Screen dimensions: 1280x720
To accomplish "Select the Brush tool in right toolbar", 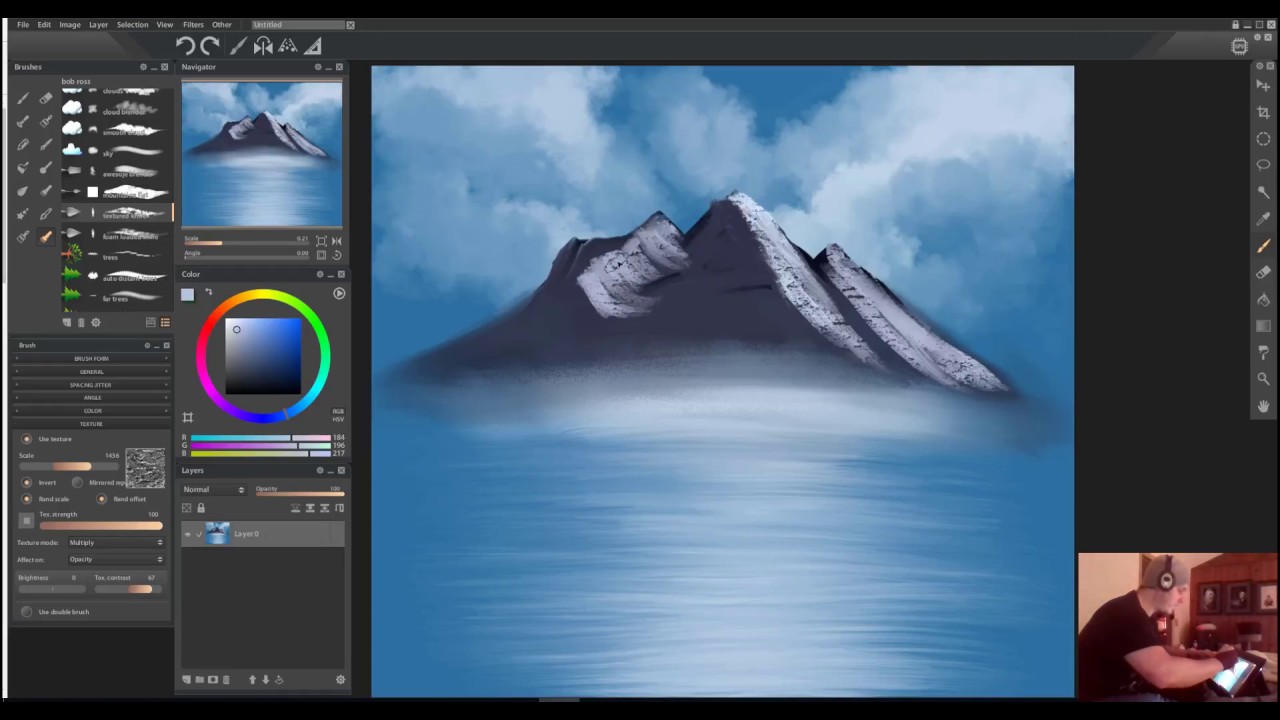I will [1263, 246].
